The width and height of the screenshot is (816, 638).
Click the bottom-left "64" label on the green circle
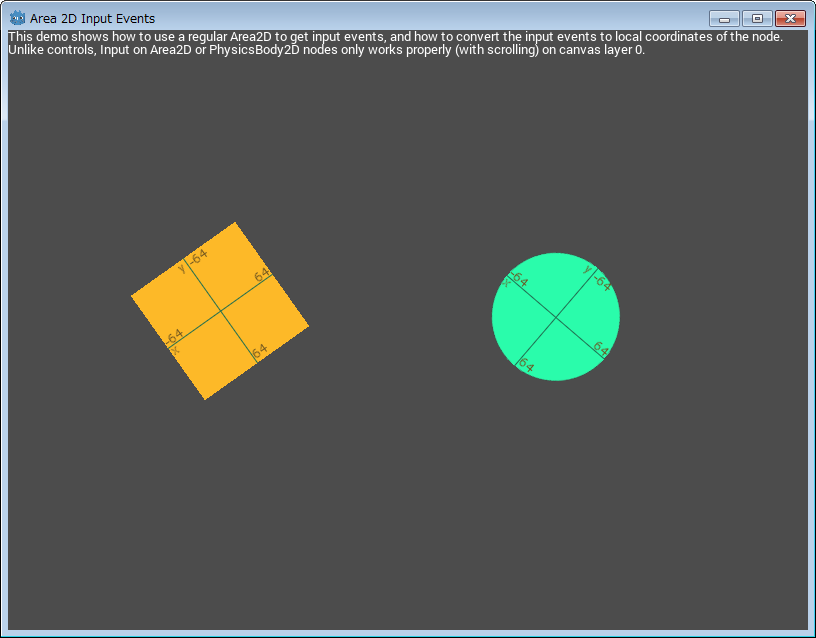525,366
